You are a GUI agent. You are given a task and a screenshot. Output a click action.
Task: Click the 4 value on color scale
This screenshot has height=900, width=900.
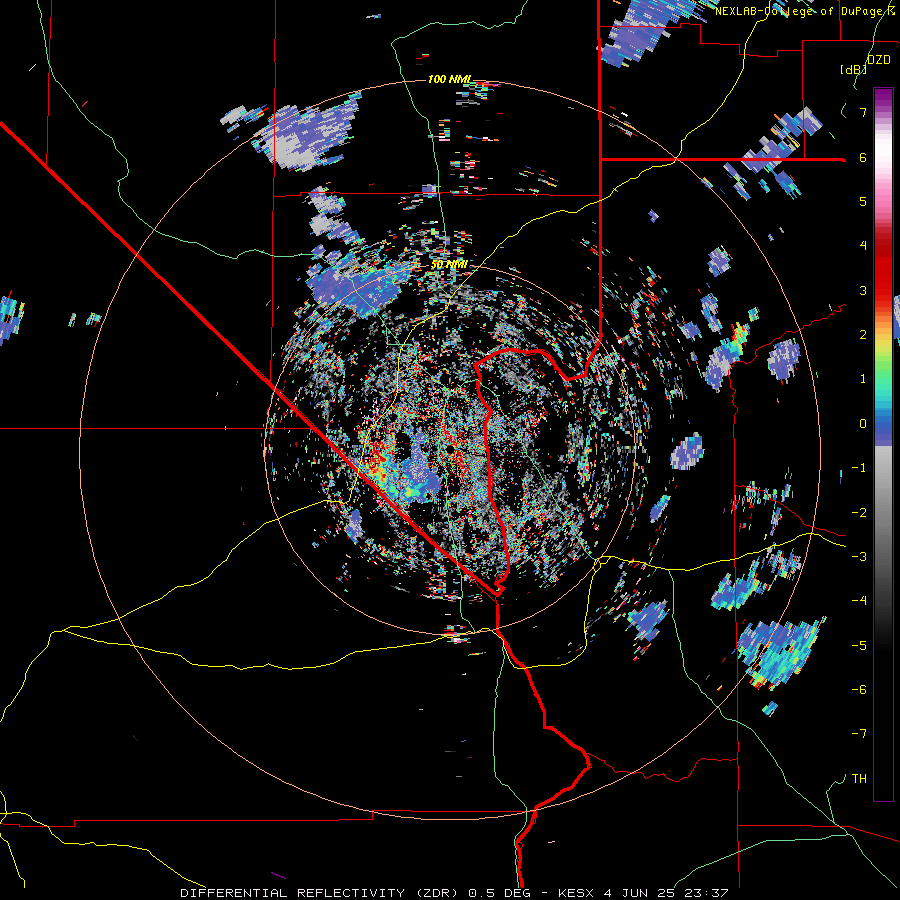pos(863,246)
